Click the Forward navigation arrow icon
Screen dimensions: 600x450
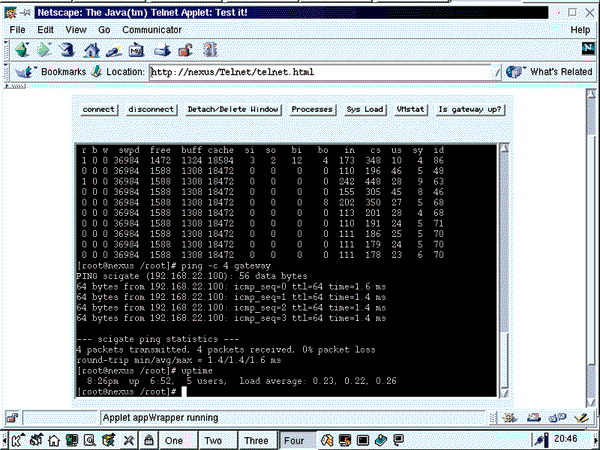[x=44, y=49]
